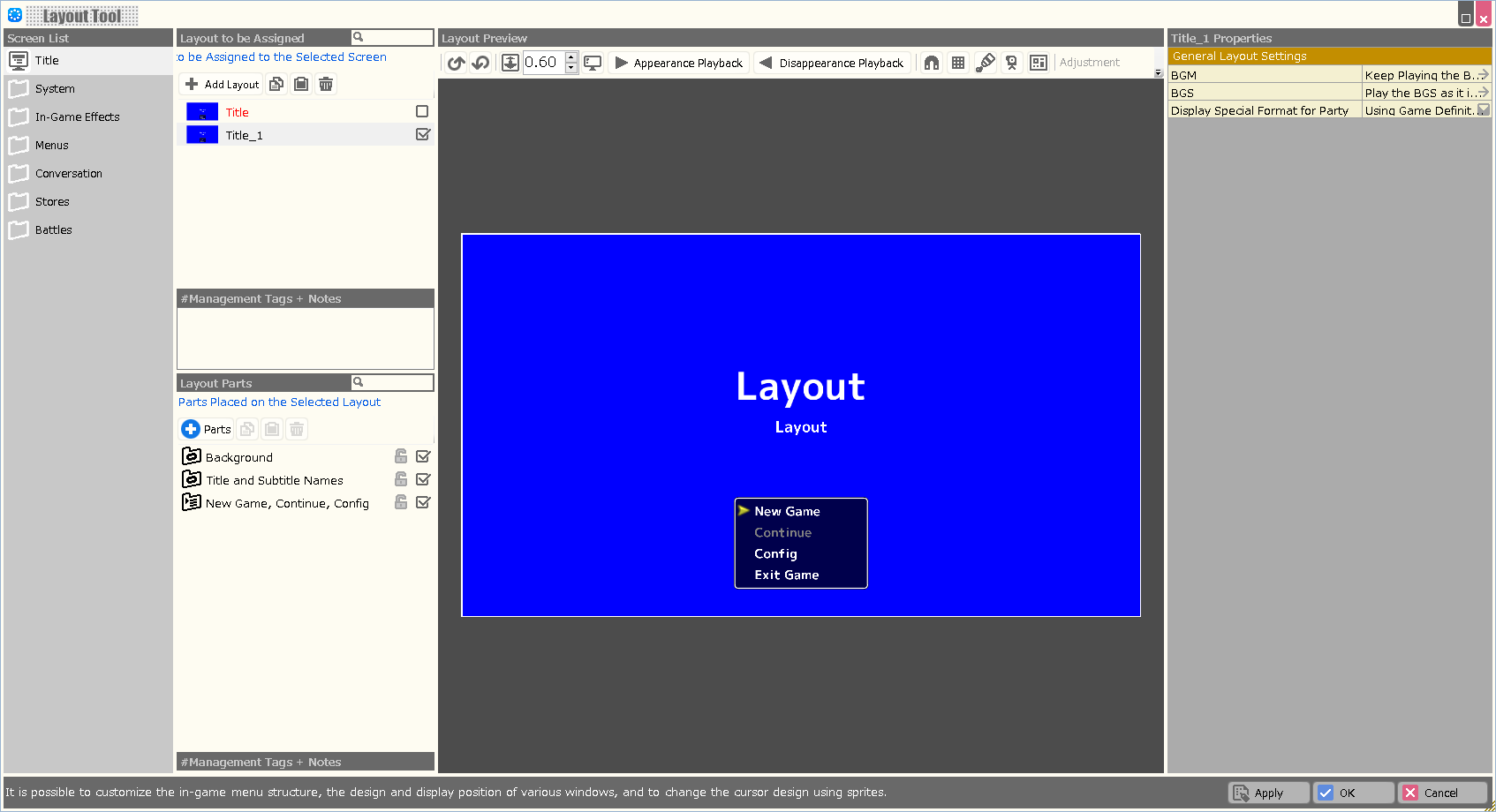Select the Menus screen category
1496x812 pixels.
[51, 146]
